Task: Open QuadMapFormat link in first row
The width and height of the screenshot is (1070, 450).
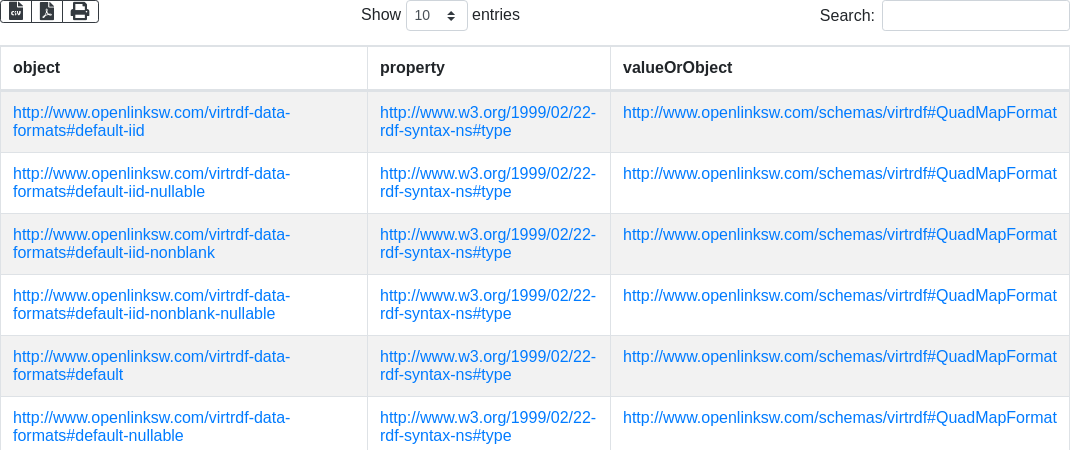Action: click(839, 113)
